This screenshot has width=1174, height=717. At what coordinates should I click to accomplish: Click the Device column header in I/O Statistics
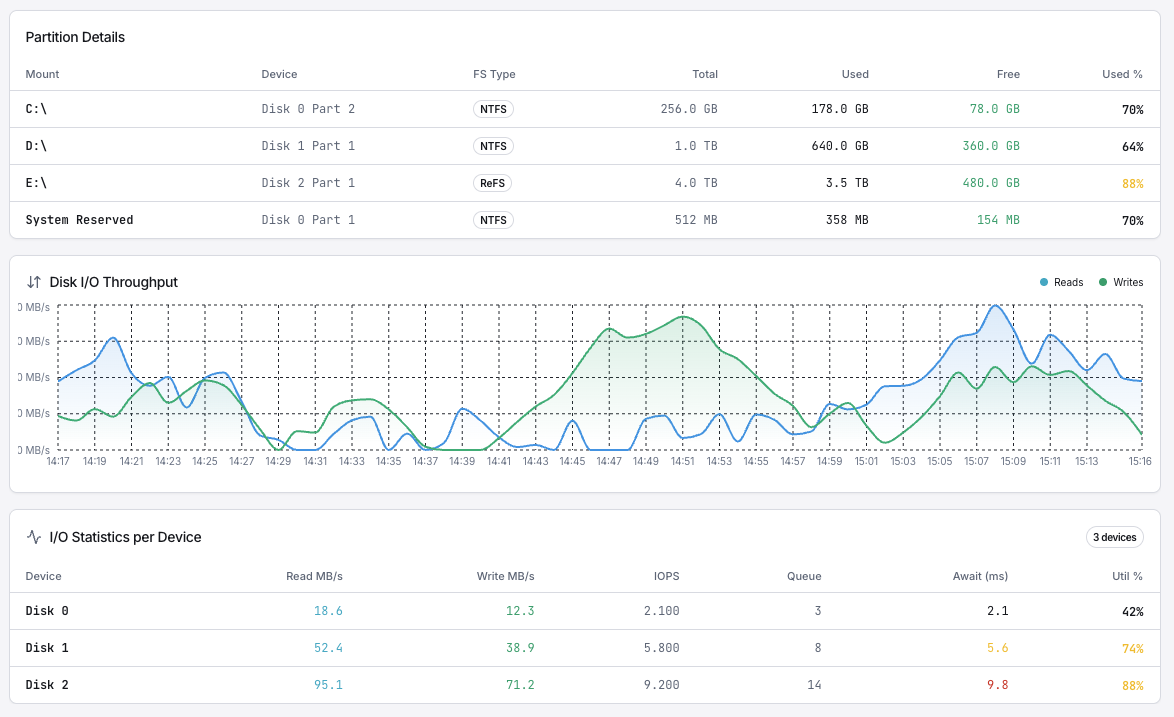coord(44,576)
